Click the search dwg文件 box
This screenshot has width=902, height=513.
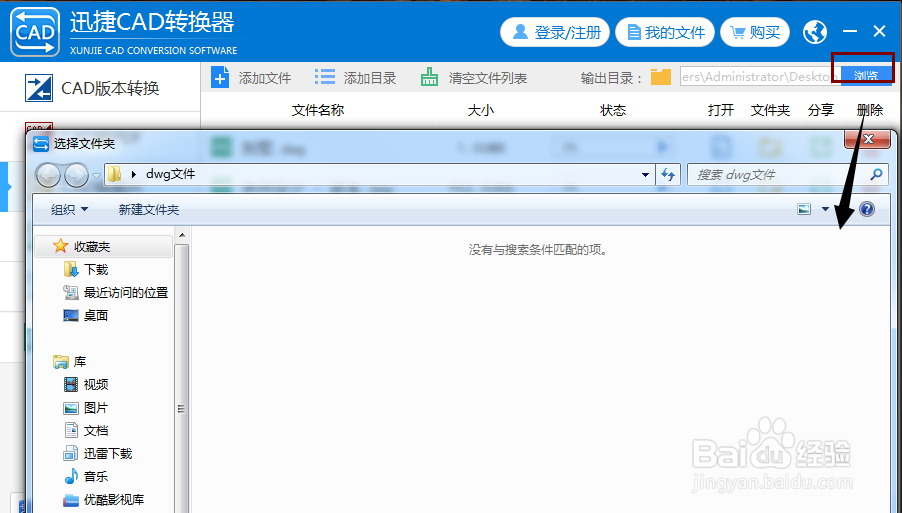787,174
